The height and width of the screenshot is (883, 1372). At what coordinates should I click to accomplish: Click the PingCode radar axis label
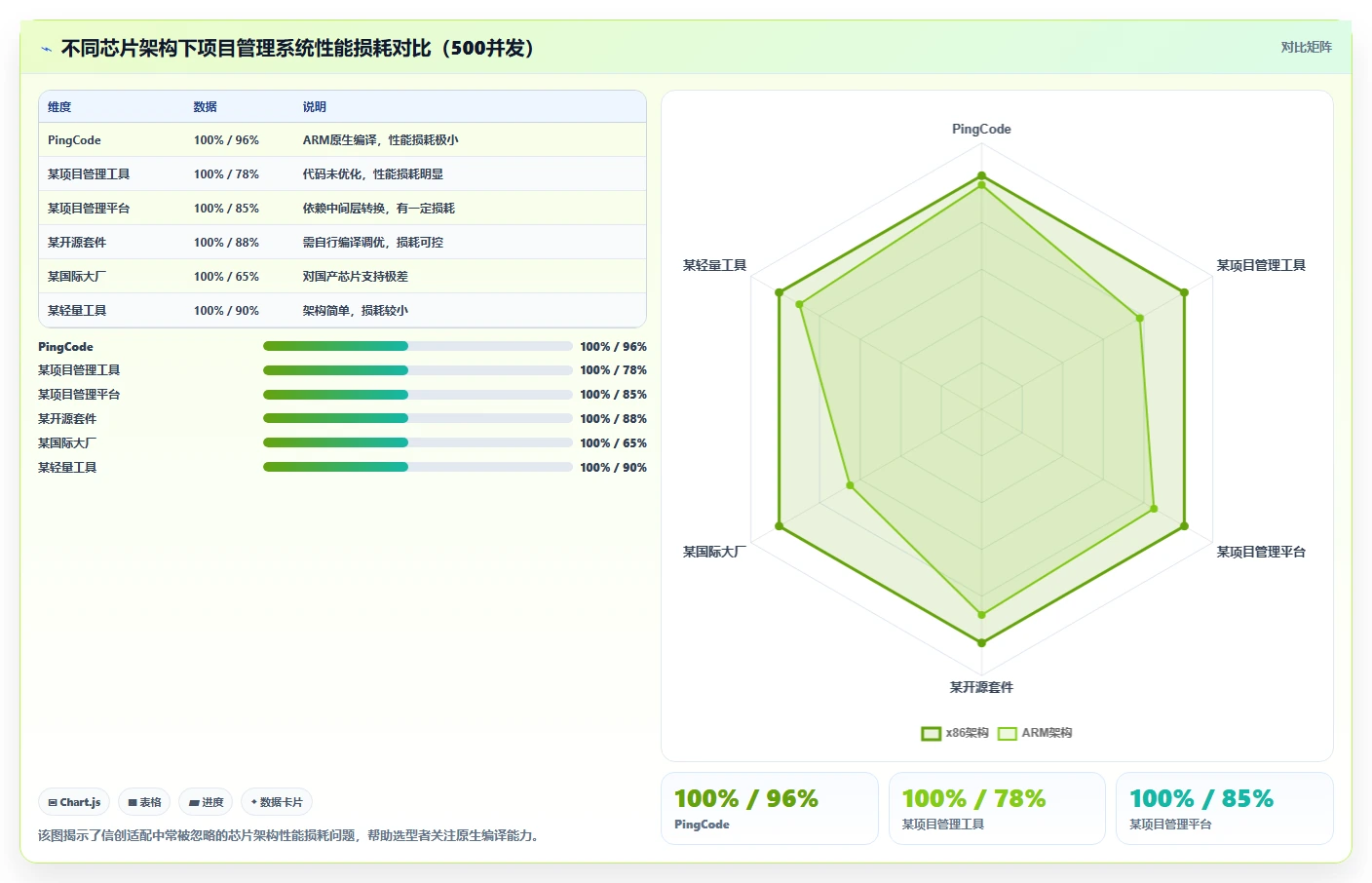click(981, 129)
